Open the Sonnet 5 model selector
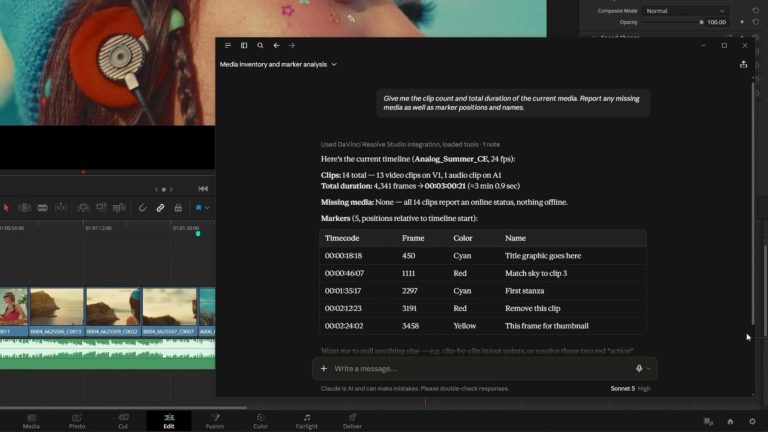The height and width of the screenshot is (432, 768). click(x=623, y=388)
